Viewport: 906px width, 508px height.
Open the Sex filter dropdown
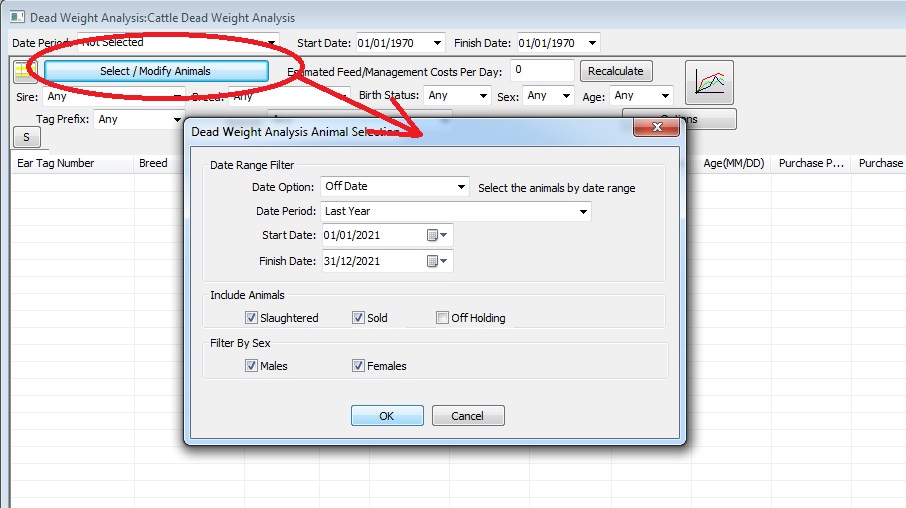pyautogui.click(x=548, y=96)
